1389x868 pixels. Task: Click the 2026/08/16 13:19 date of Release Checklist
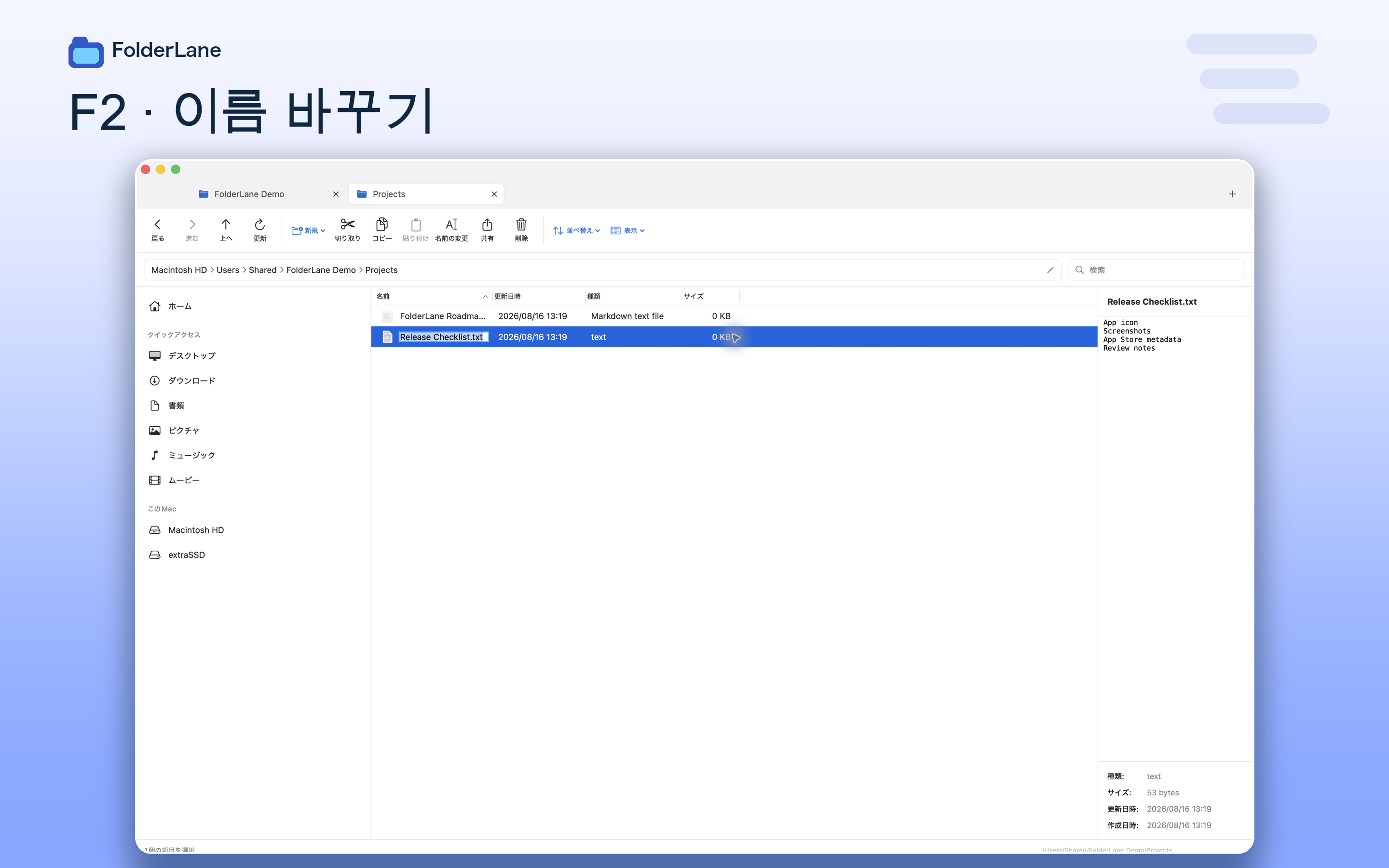[532, 337]
